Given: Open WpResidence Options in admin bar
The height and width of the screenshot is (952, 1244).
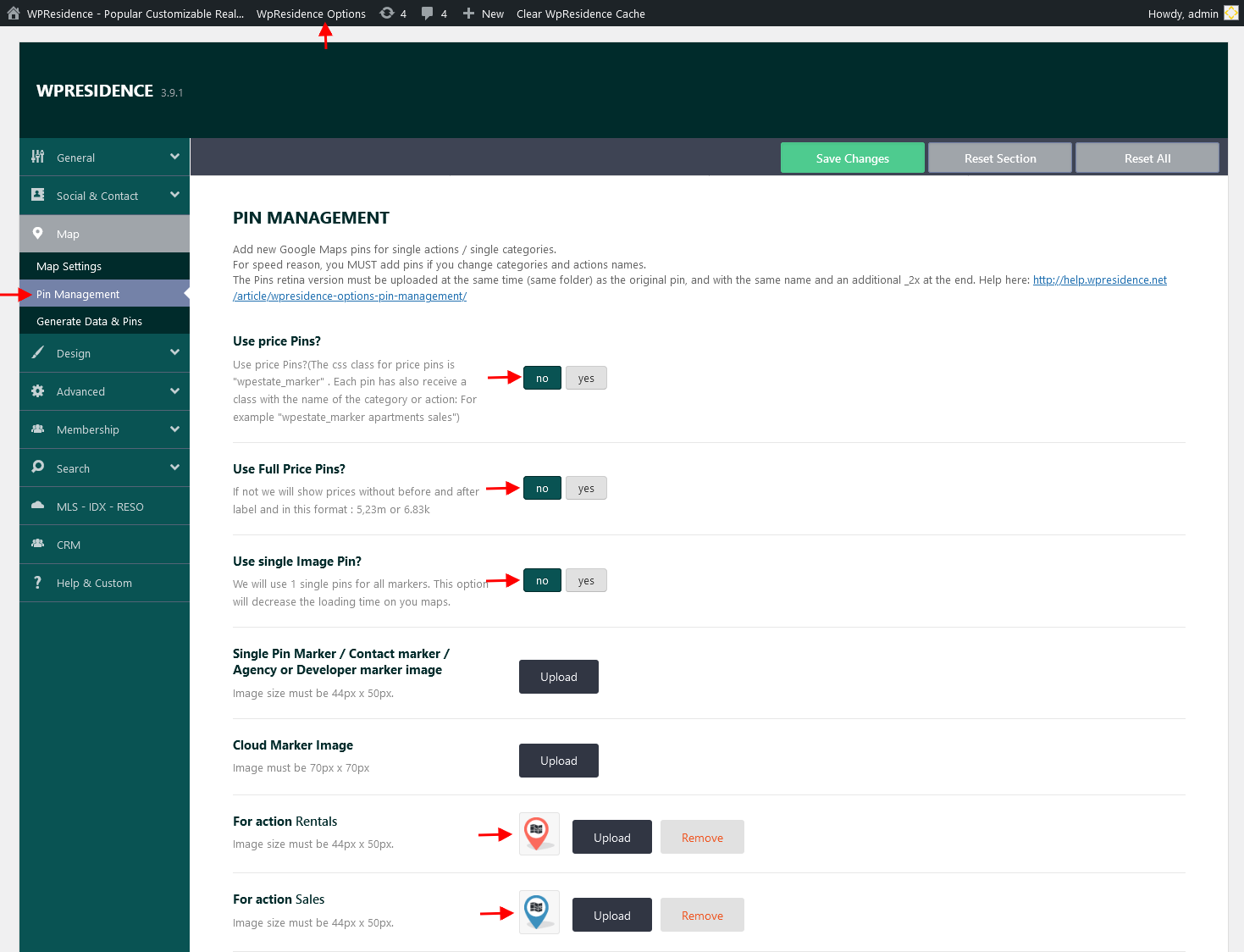Looking at the screenshot, I should pyautogui.click(x=311, y=14).
